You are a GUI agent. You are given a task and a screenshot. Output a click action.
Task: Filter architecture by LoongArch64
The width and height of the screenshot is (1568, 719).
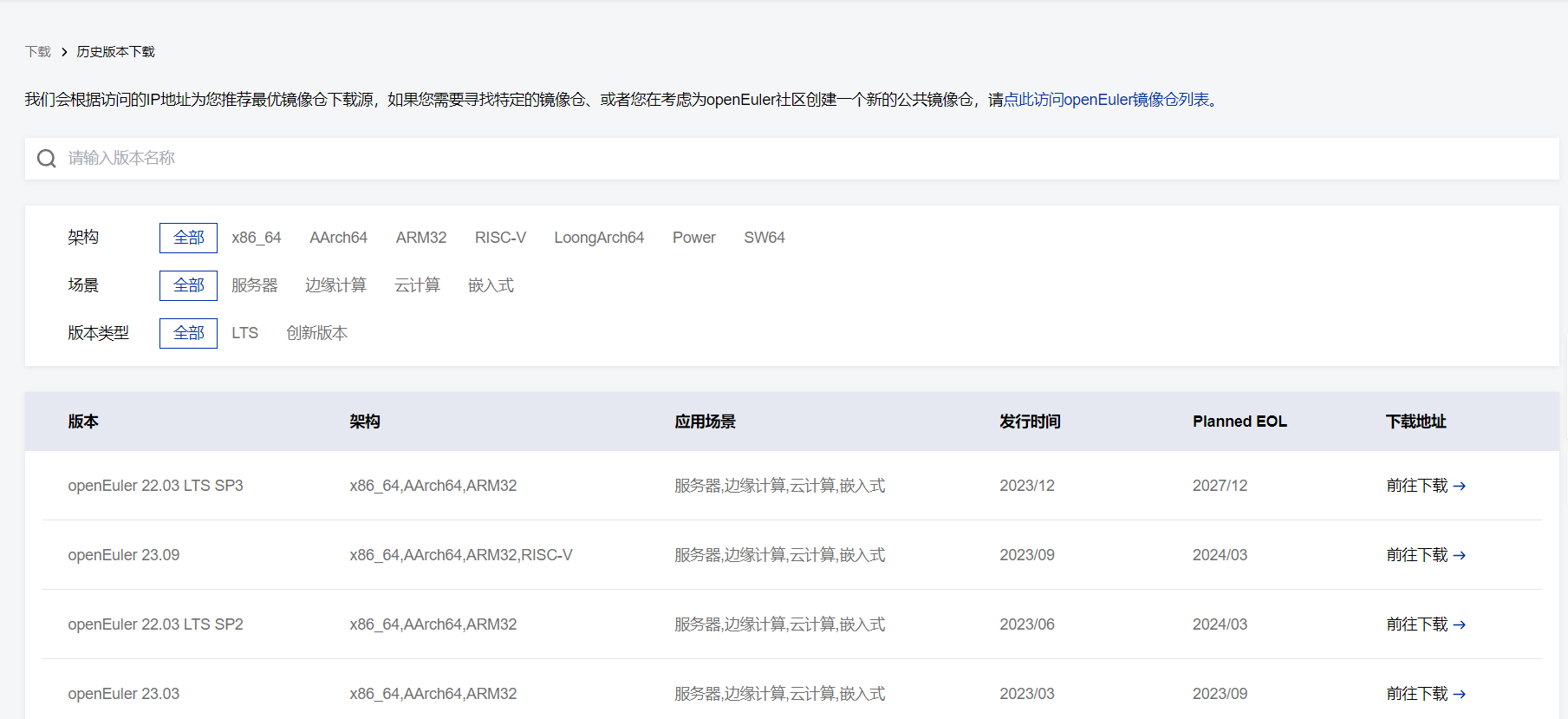point(599,238)
